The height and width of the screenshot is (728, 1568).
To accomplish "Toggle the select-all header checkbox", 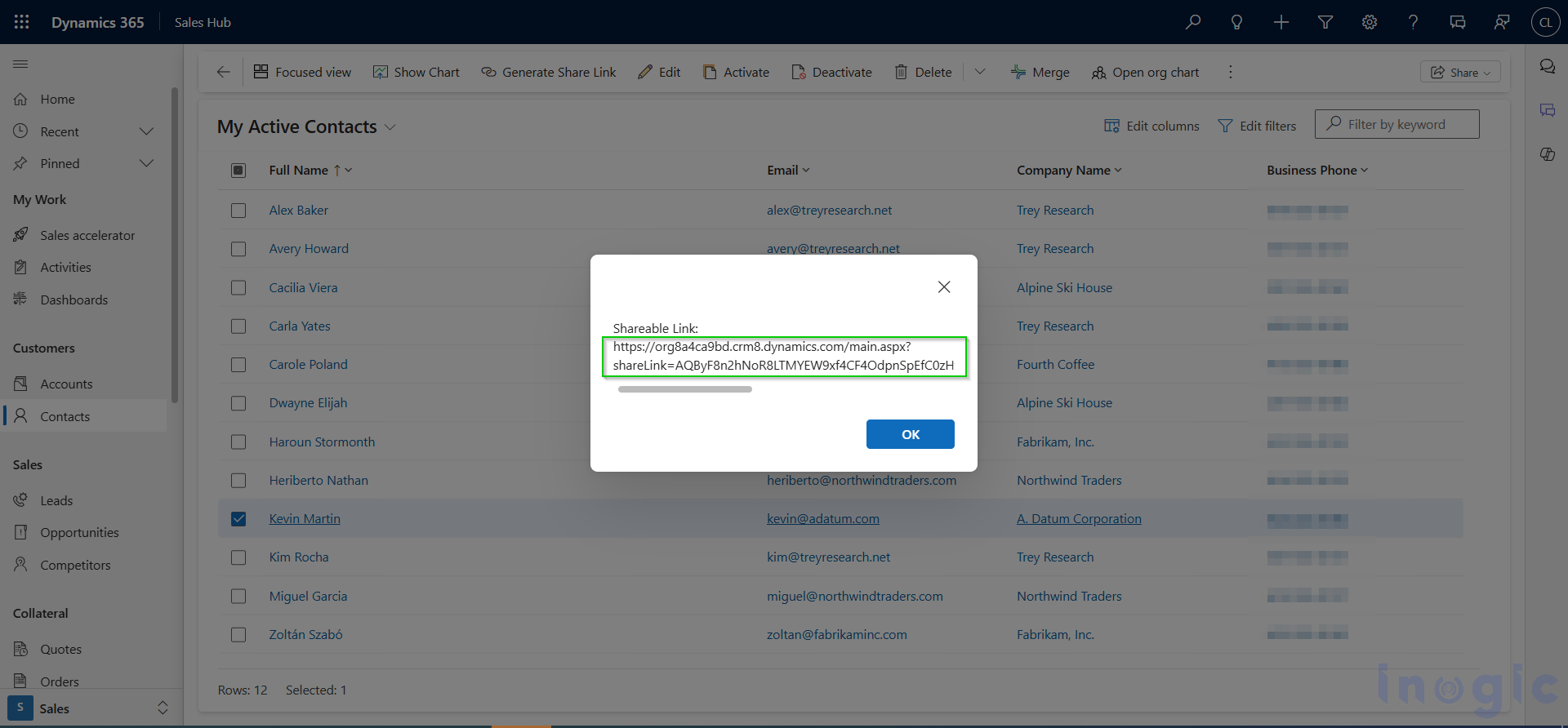I will (238, 170).
